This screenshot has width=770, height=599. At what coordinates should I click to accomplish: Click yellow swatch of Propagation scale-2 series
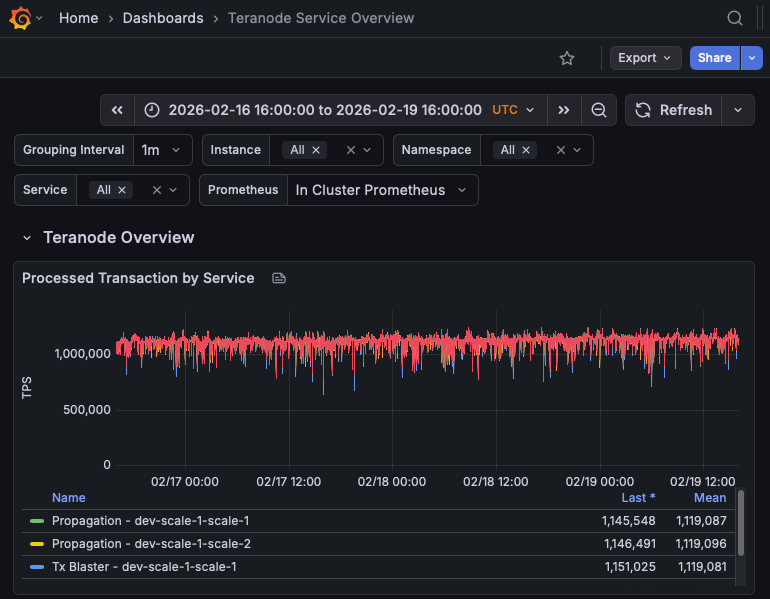[x=37, y=544]
